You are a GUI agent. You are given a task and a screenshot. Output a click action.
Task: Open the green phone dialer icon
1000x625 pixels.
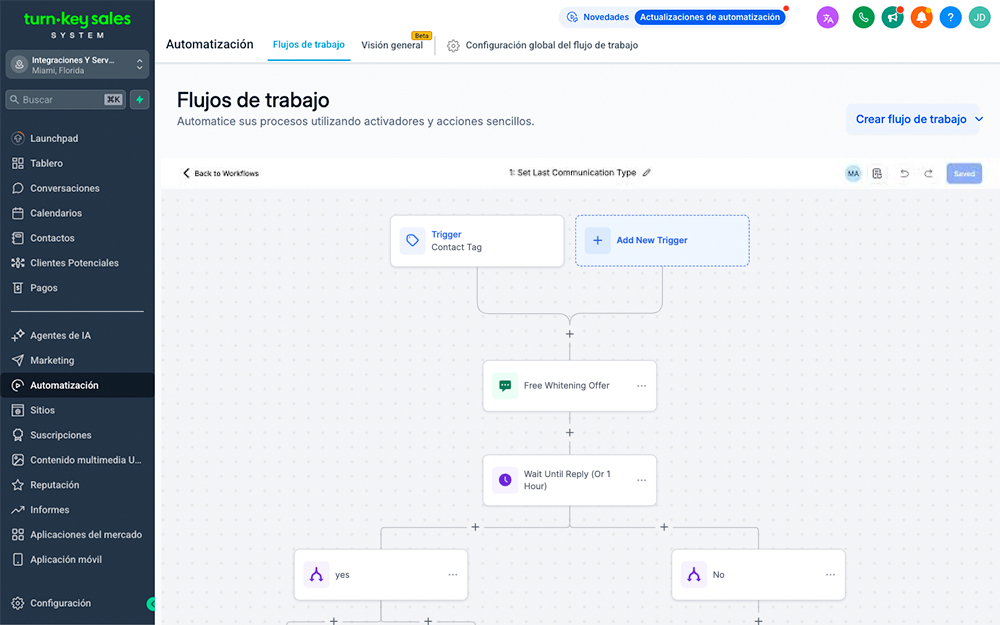[x=863, y=18]
